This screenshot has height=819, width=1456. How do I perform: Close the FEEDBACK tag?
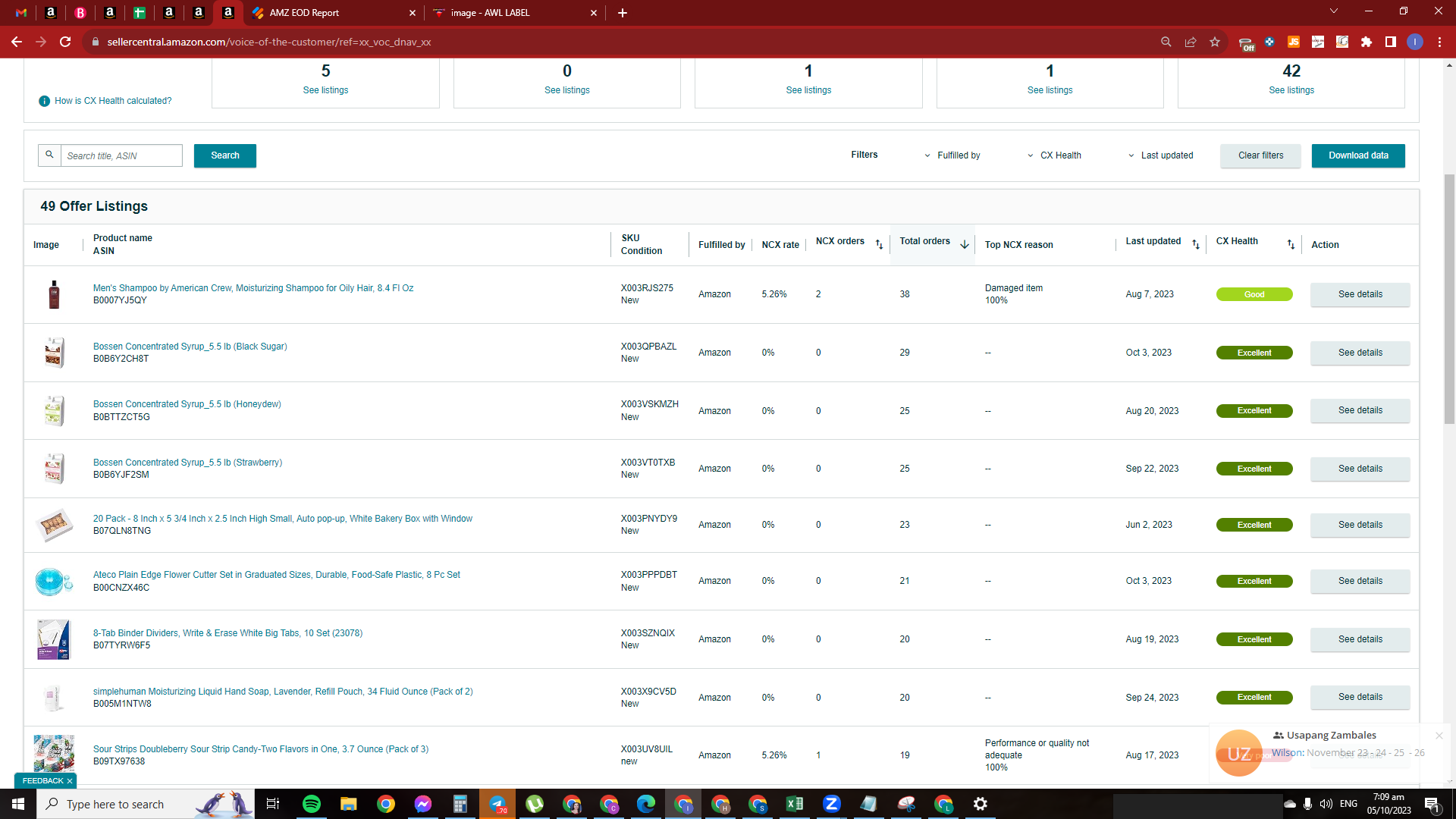(x=70, y=781)
